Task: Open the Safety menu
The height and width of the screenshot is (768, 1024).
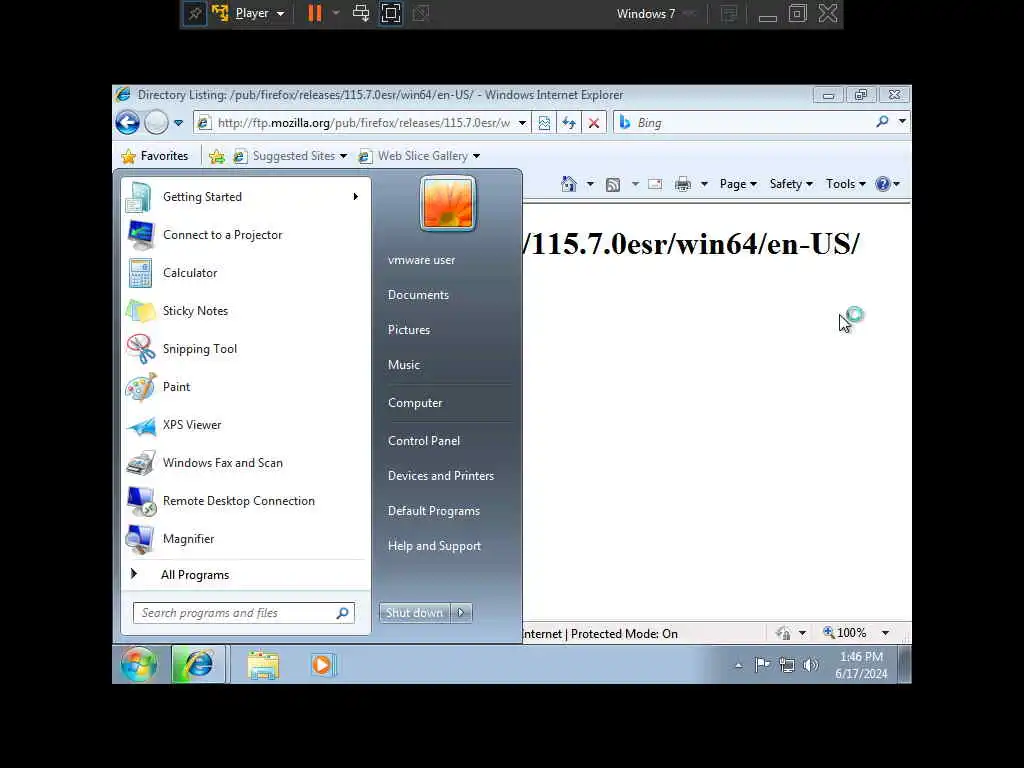Action: click(x=791, y=184)
